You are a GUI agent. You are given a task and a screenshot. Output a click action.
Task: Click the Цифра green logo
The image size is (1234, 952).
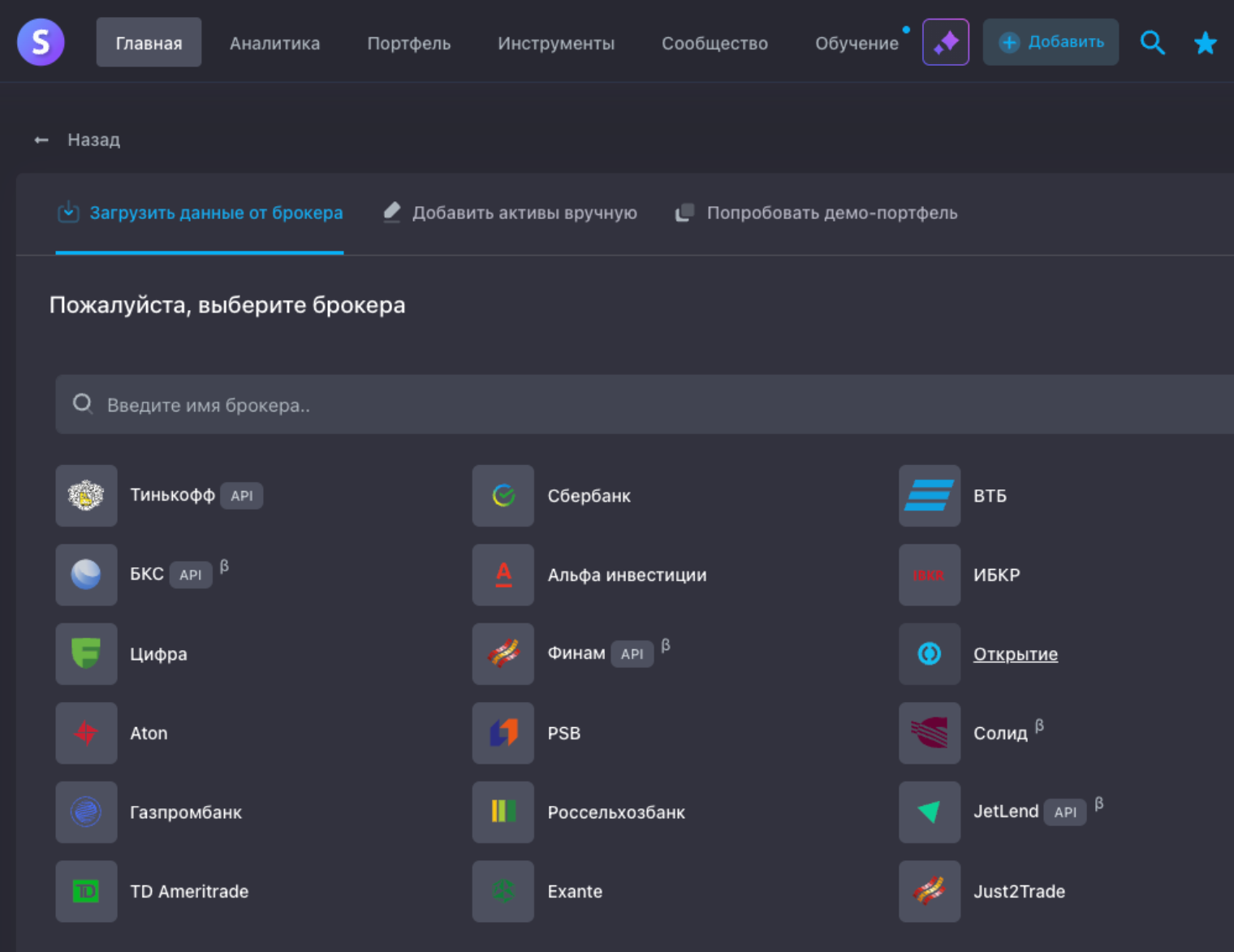(86, 654)
